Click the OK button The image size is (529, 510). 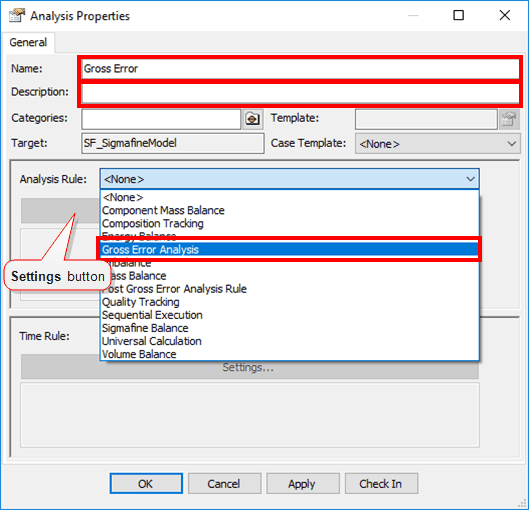(146, 484)
